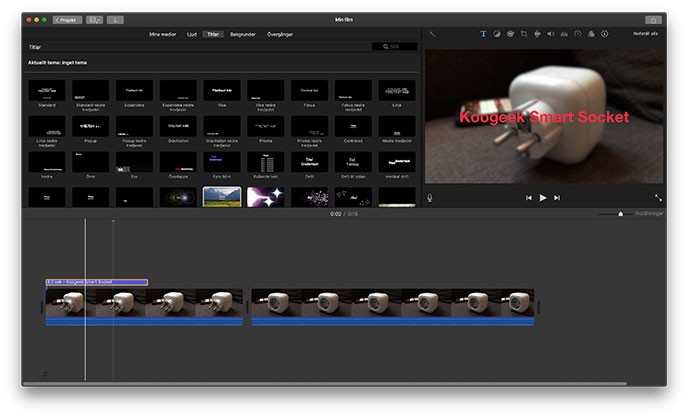Viewport: 688px width, 417px height.
Task: Choose Standard nedre tredjedel title
Action: tap(90, 90)
